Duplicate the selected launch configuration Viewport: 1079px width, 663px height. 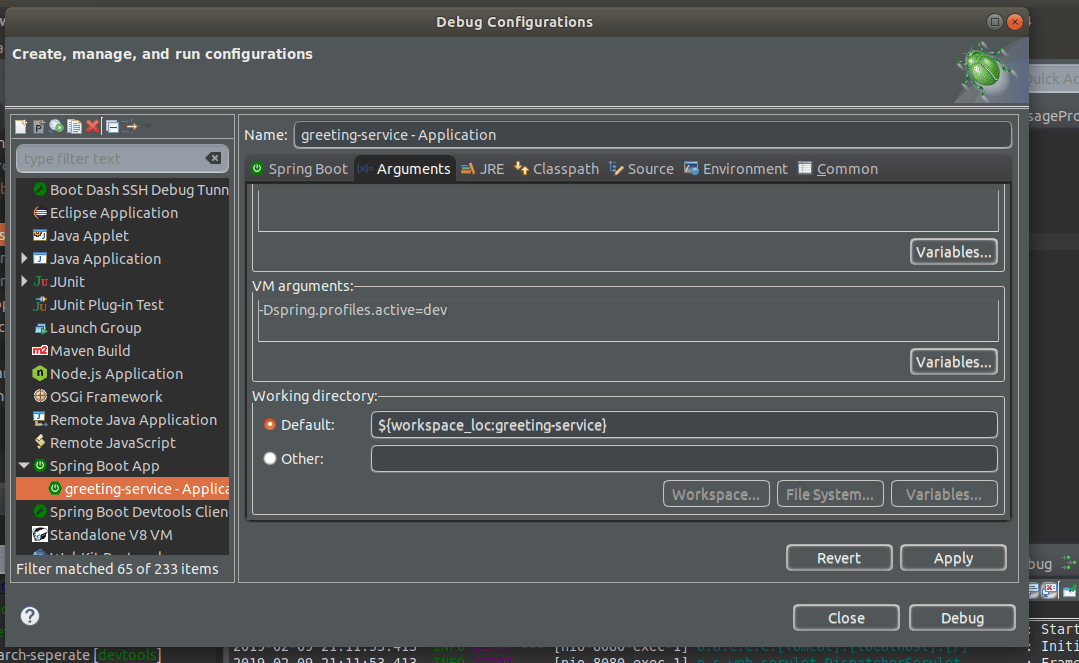click(x=75, y=126)
